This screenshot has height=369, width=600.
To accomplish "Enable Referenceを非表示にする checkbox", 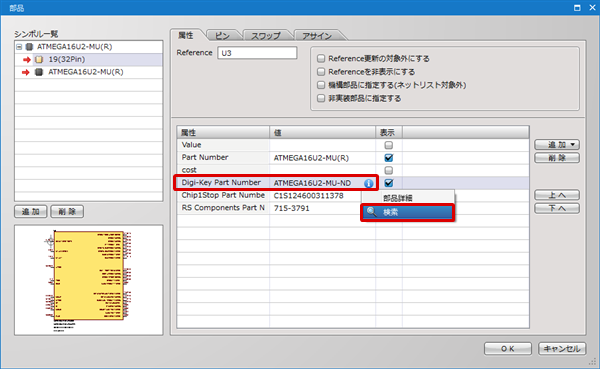I will [321, 72].
